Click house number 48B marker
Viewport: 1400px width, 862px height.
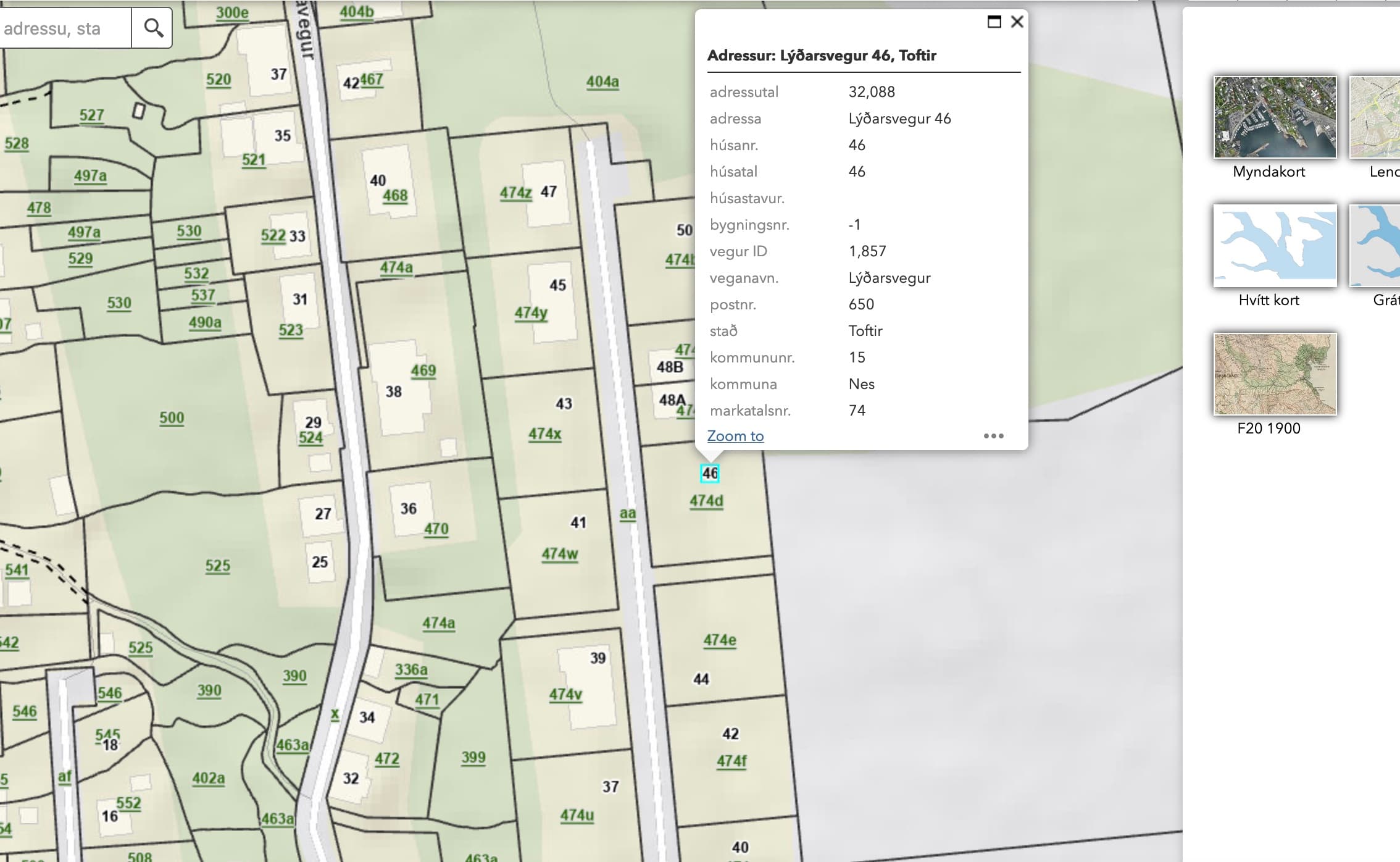tap(670, 367)
